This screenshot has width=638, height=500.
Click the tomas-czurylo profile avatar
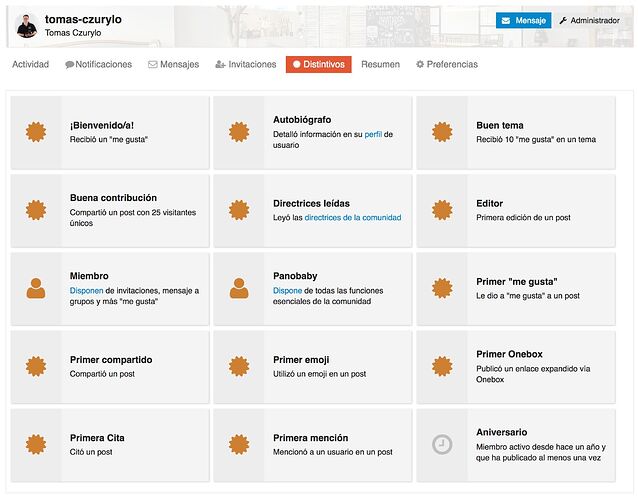[27, 26]
